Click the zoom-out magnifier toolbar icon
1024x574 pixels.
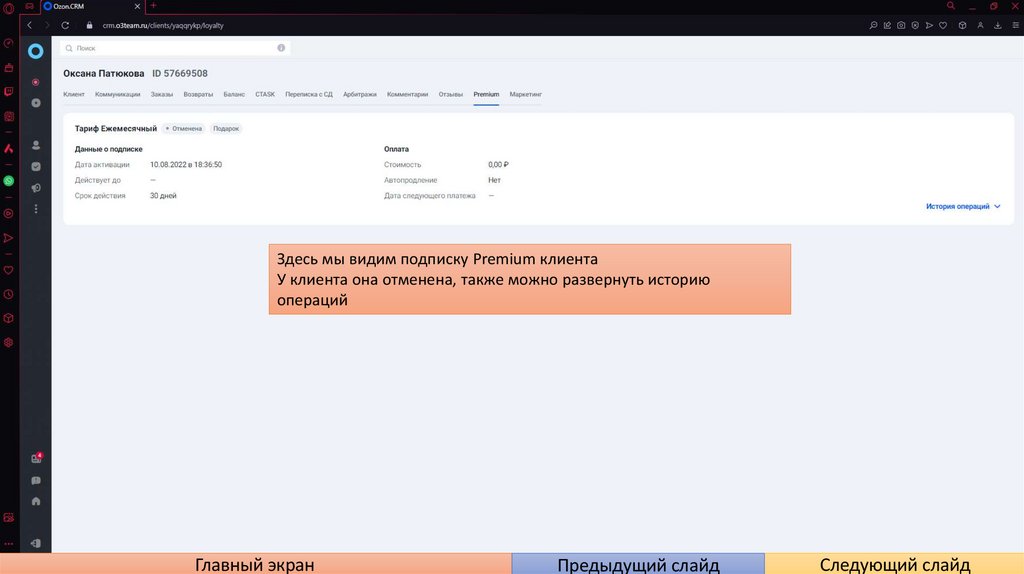click(x=873, y=25)
